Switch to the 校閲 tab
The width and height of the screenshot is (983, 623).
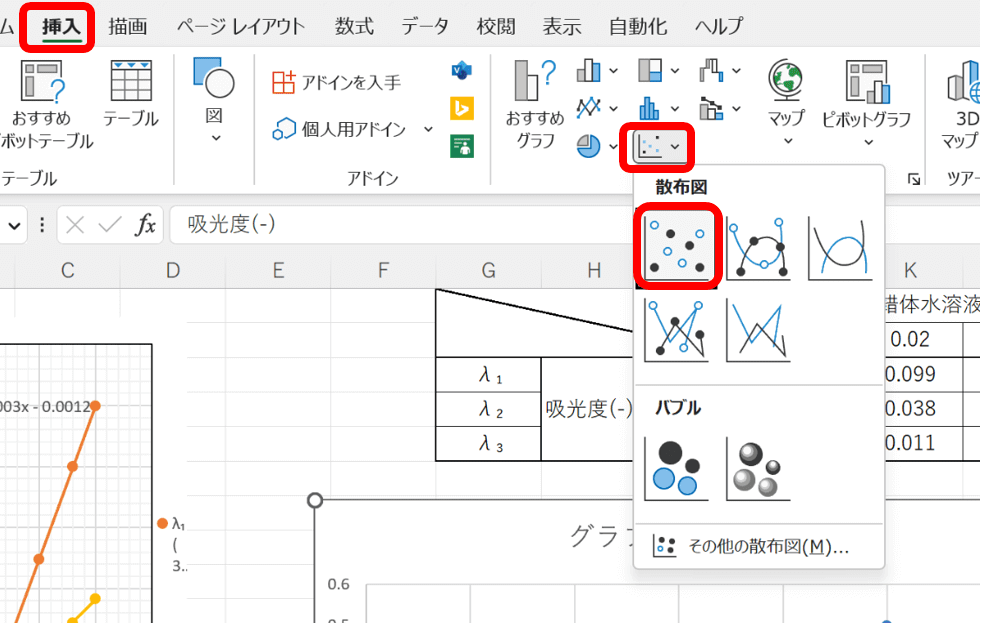pyautogui.click(x=496, y=27)
